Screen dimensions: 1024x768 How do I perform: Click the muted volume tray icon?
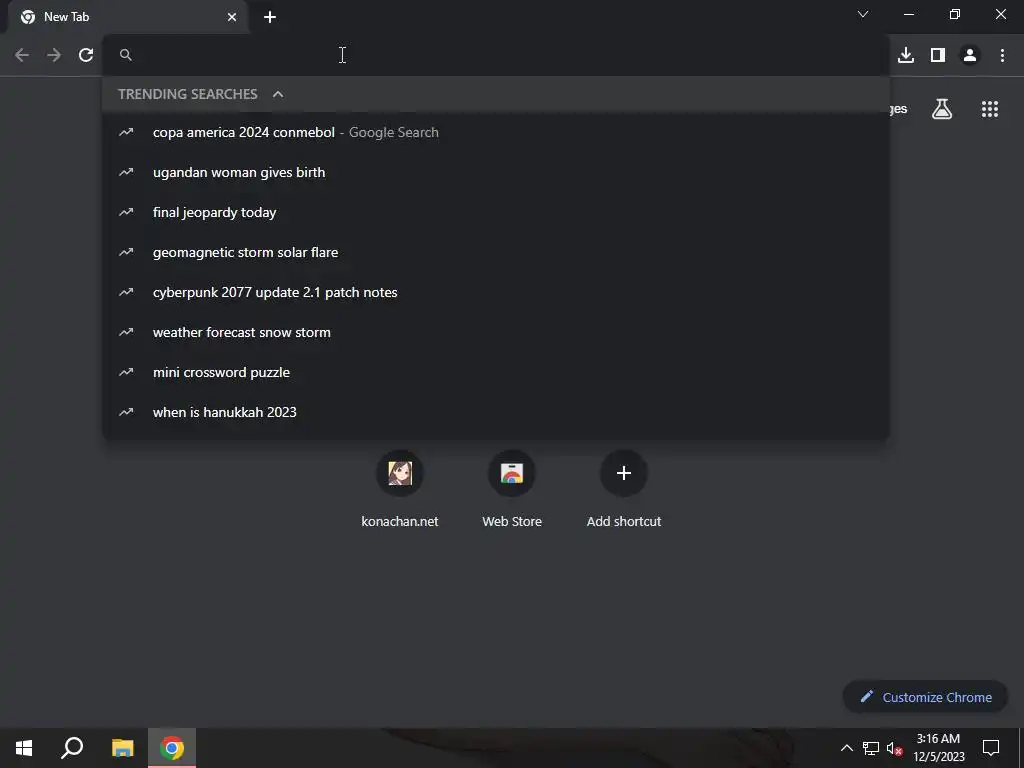(x=894, y=749)
